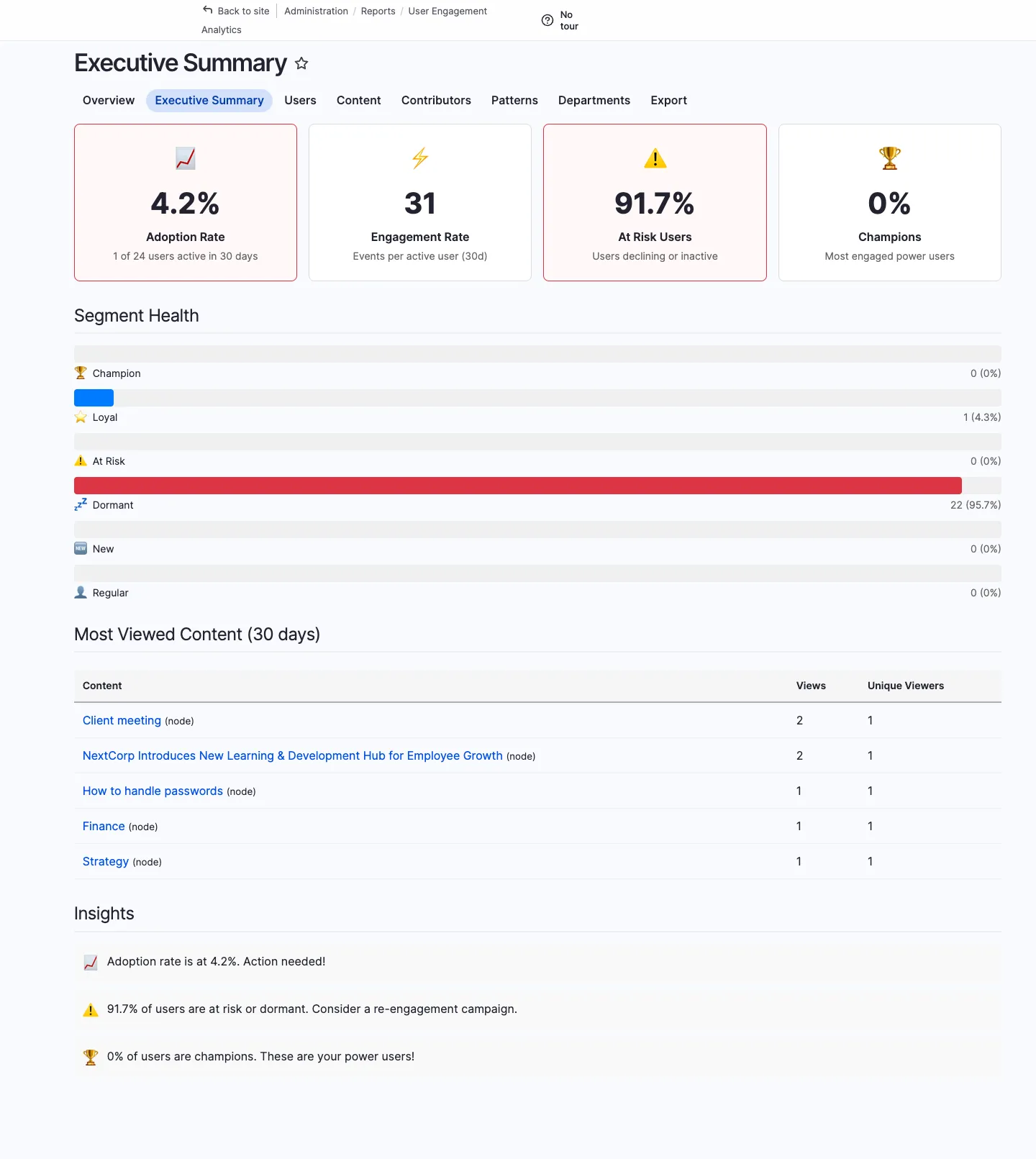Viewport: 1036px width, 1159px height.
Task: Click the Back to site arrow icon
Action: [208, 10]
